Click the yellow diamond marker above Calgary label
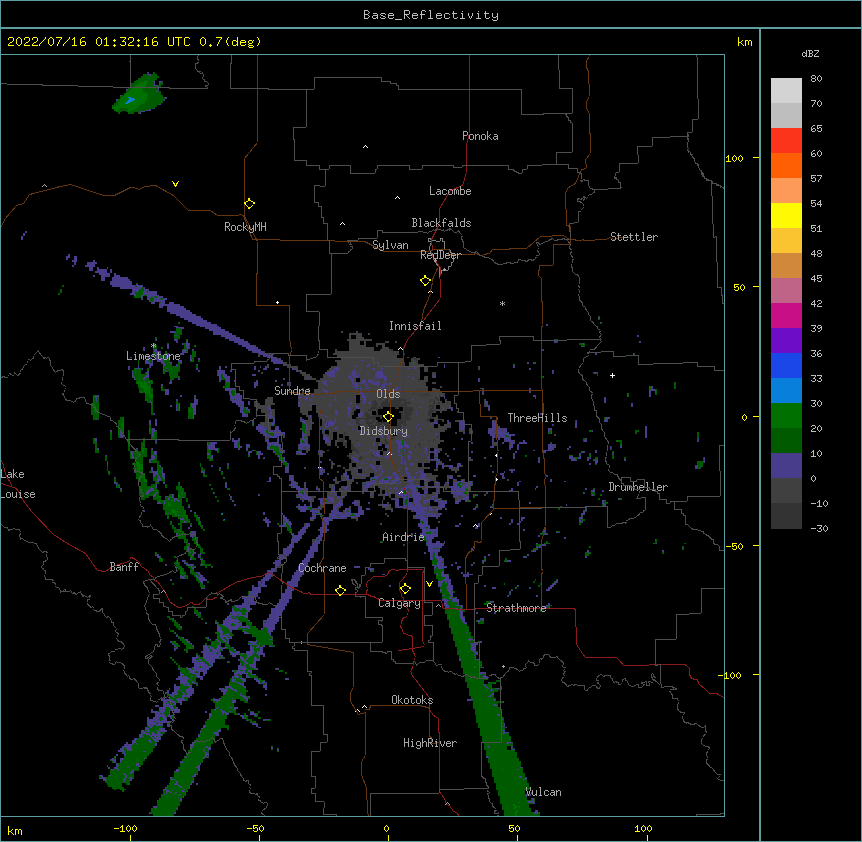Viewport: 862px width, 842px height. point(405,589)
